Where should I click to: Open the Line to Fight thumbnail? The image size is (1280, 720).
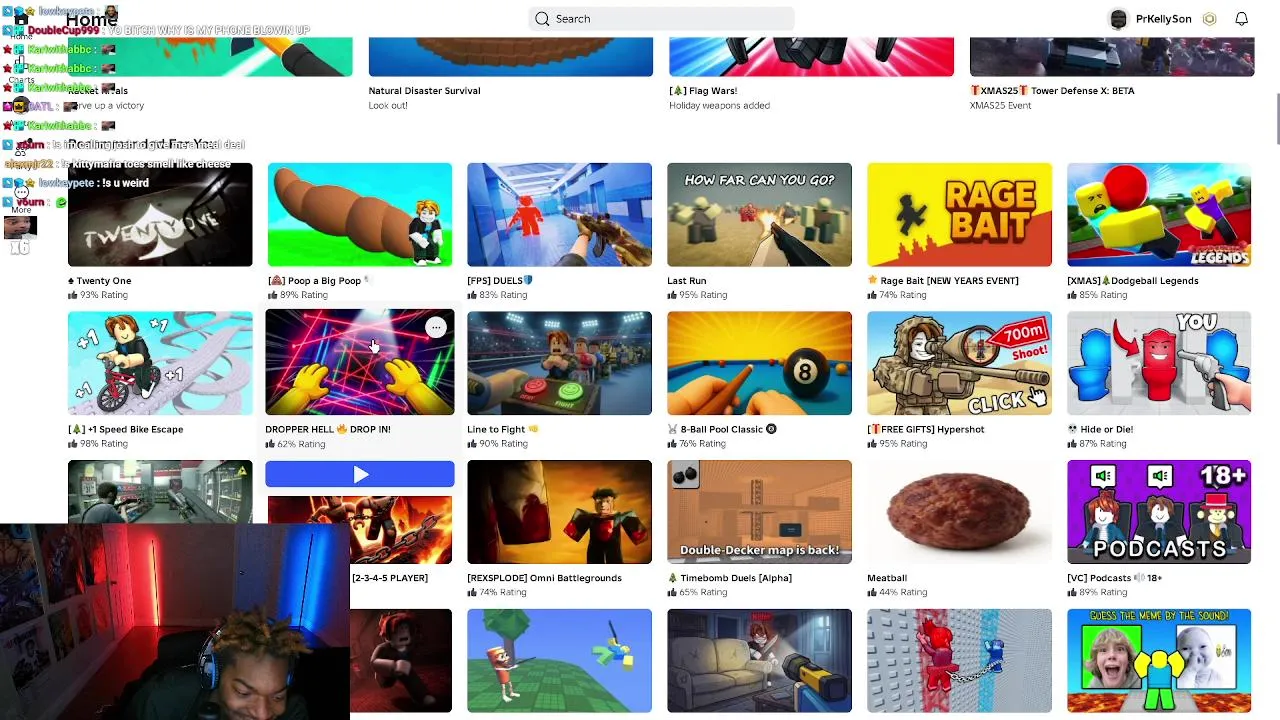coord(559,363)
